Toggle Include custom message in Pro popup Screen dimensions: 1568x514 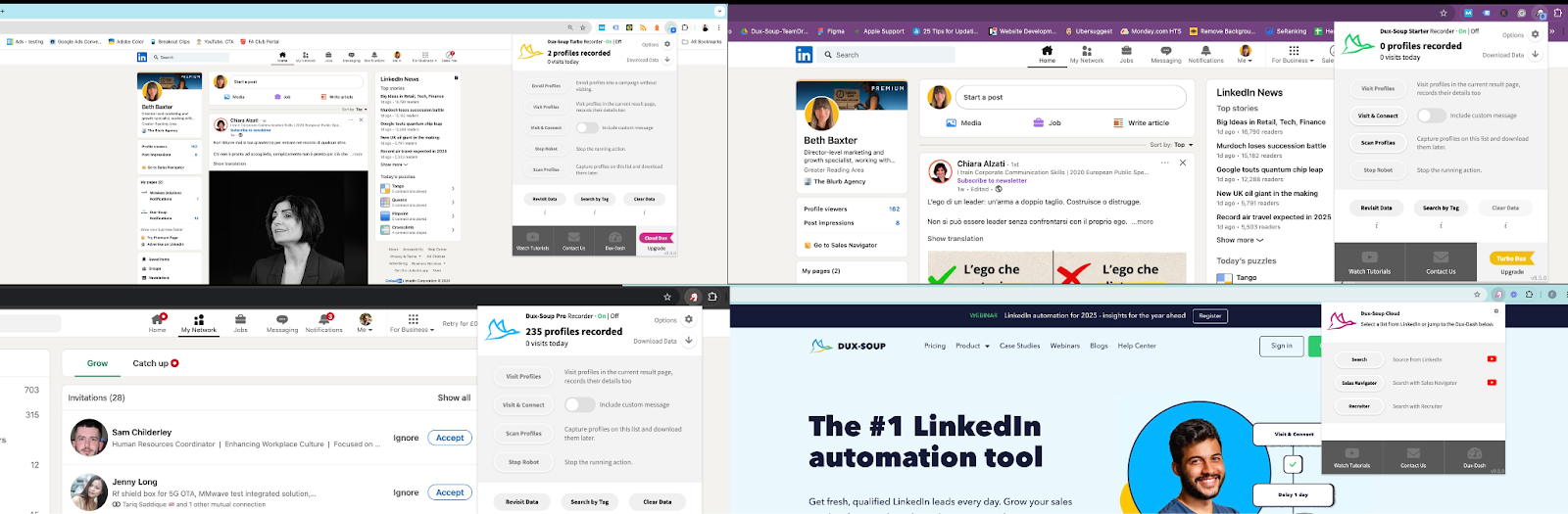tap(579, 404)
